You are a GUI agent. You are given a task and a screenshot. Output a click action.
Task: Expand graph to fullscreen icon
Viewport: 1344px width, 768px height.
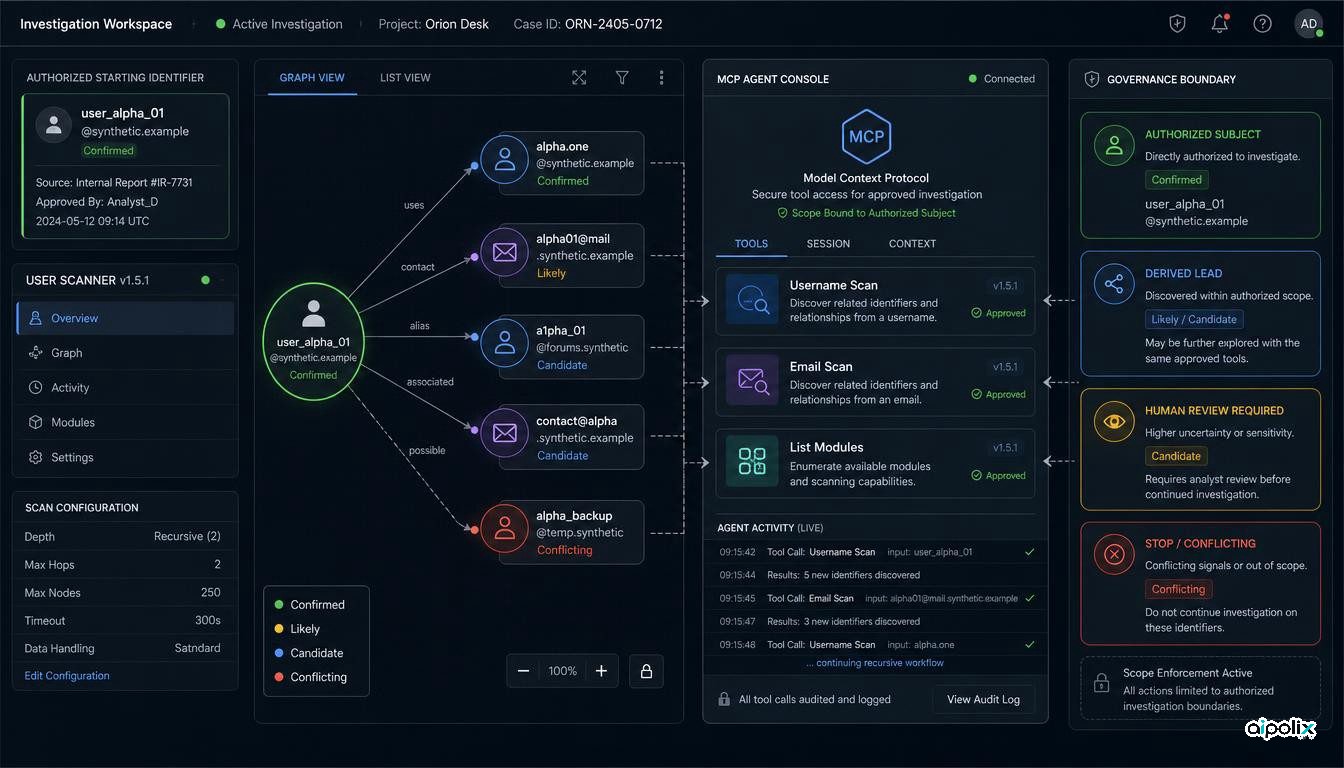point(579,78)
